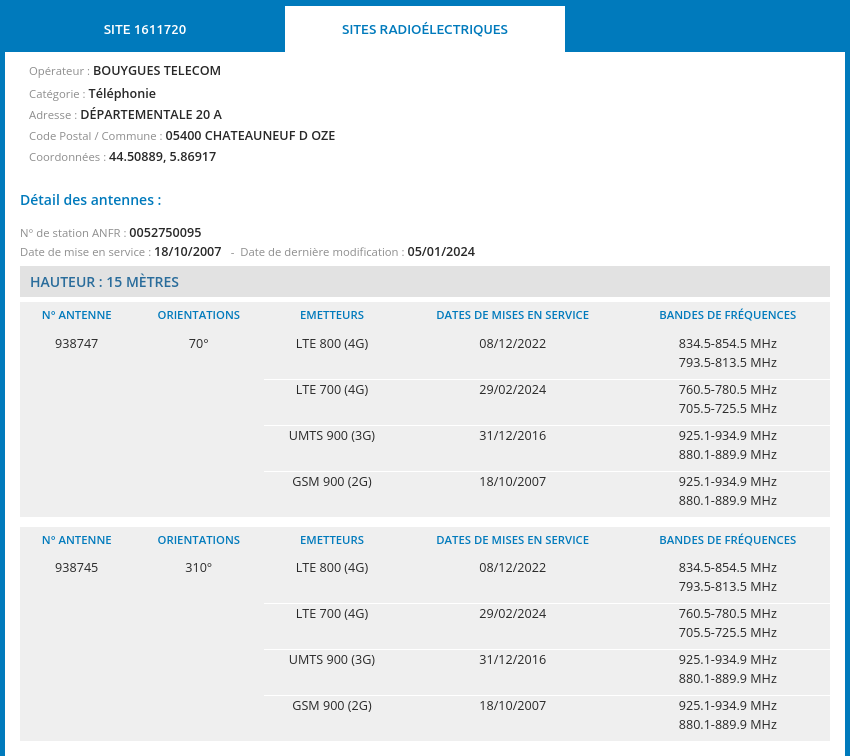
Task: Click date 08/12/2022 for antenna 938747
Action: point(512,344)
